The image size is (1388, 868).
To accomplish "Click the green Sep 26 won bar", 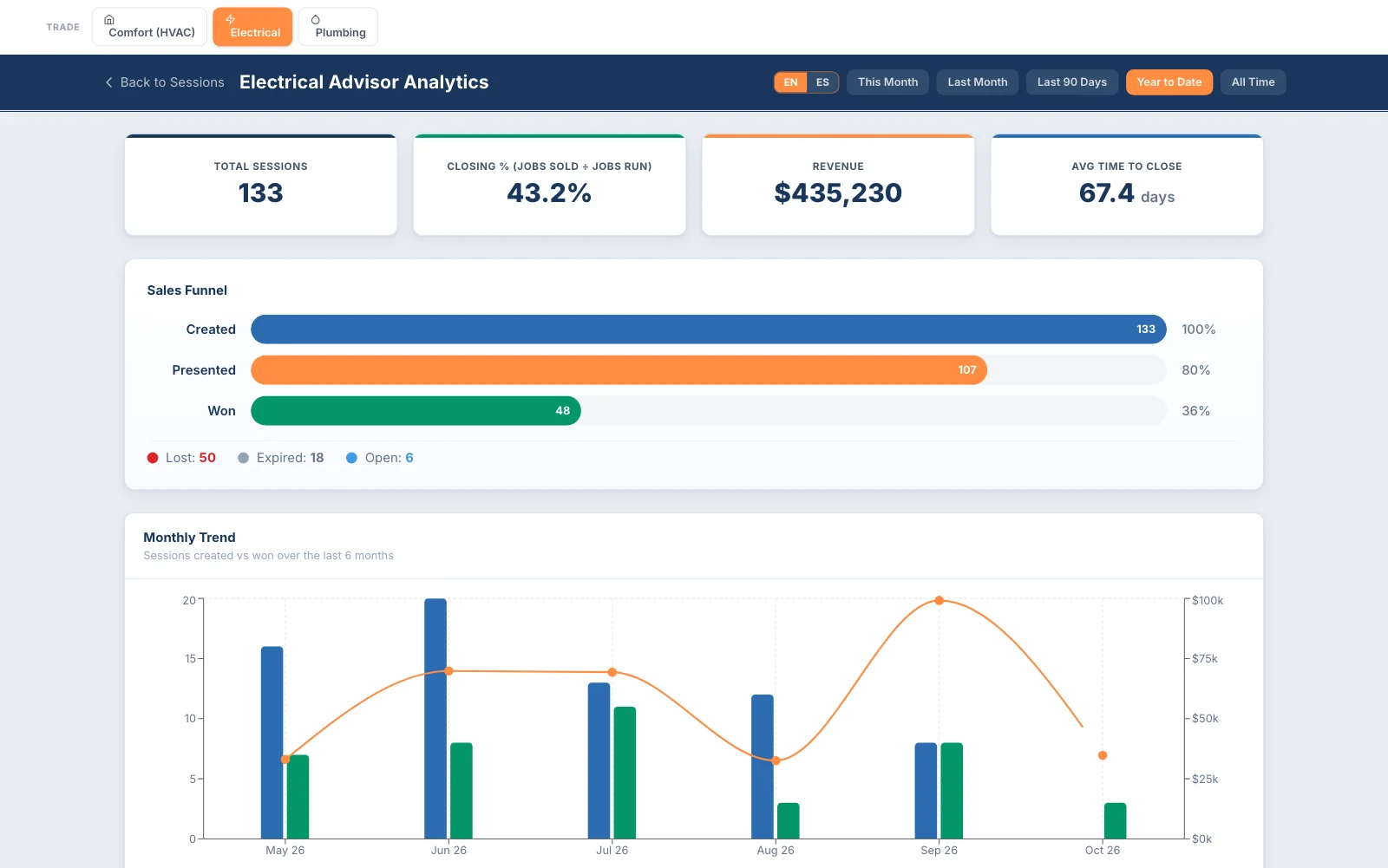I will tap(952, 791).
